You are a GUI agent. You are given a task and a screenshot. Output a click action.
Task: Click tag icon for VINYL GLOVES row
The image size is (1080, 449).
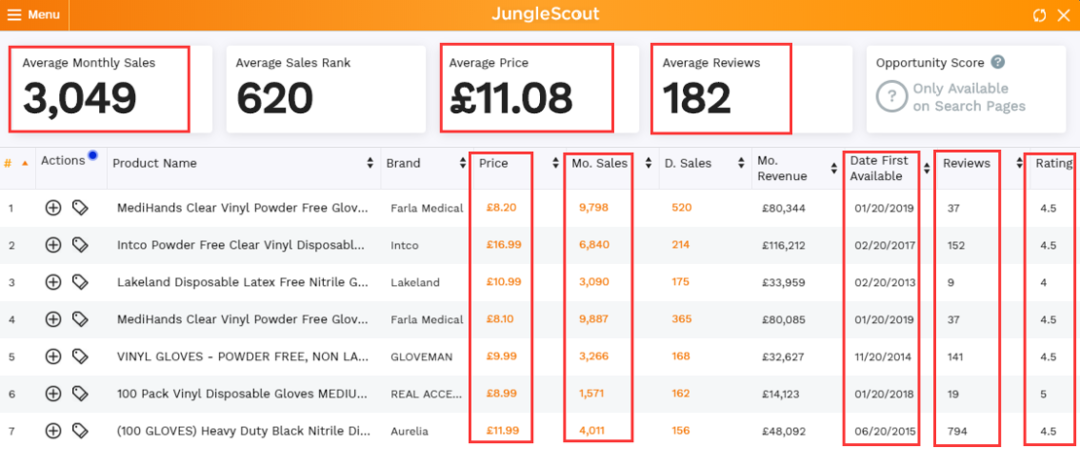coord(80,356)
